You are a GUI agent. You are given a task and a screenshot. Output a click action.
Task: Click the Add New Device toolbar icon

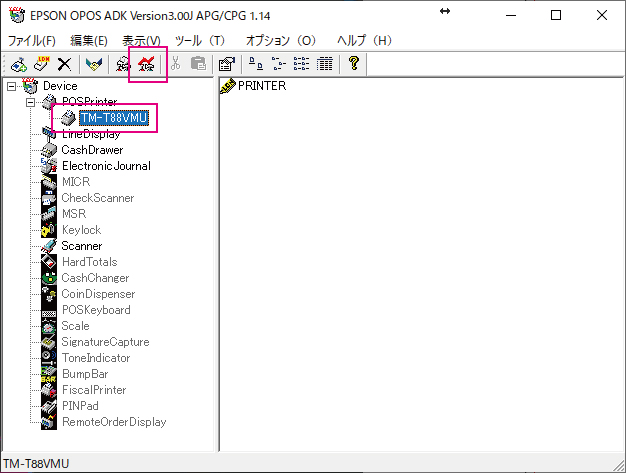coord(18,64)
